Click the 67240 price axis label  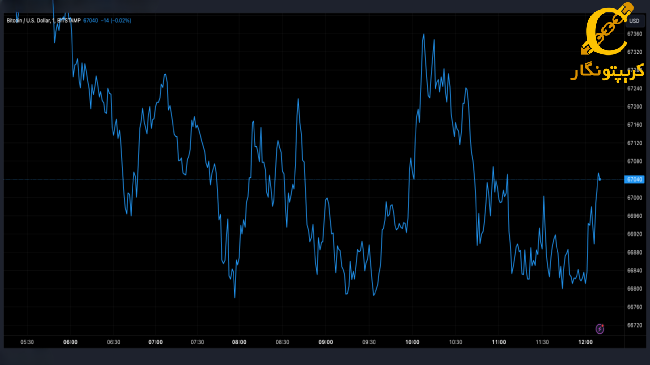pyautogui.click(x=635, y=88)
